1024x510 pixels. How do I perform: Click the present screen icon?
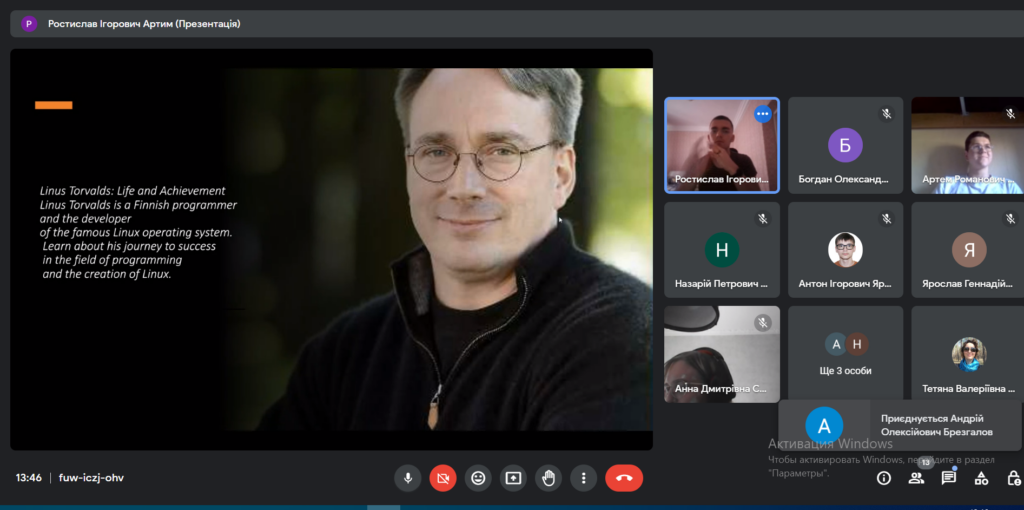pos(513,478)
